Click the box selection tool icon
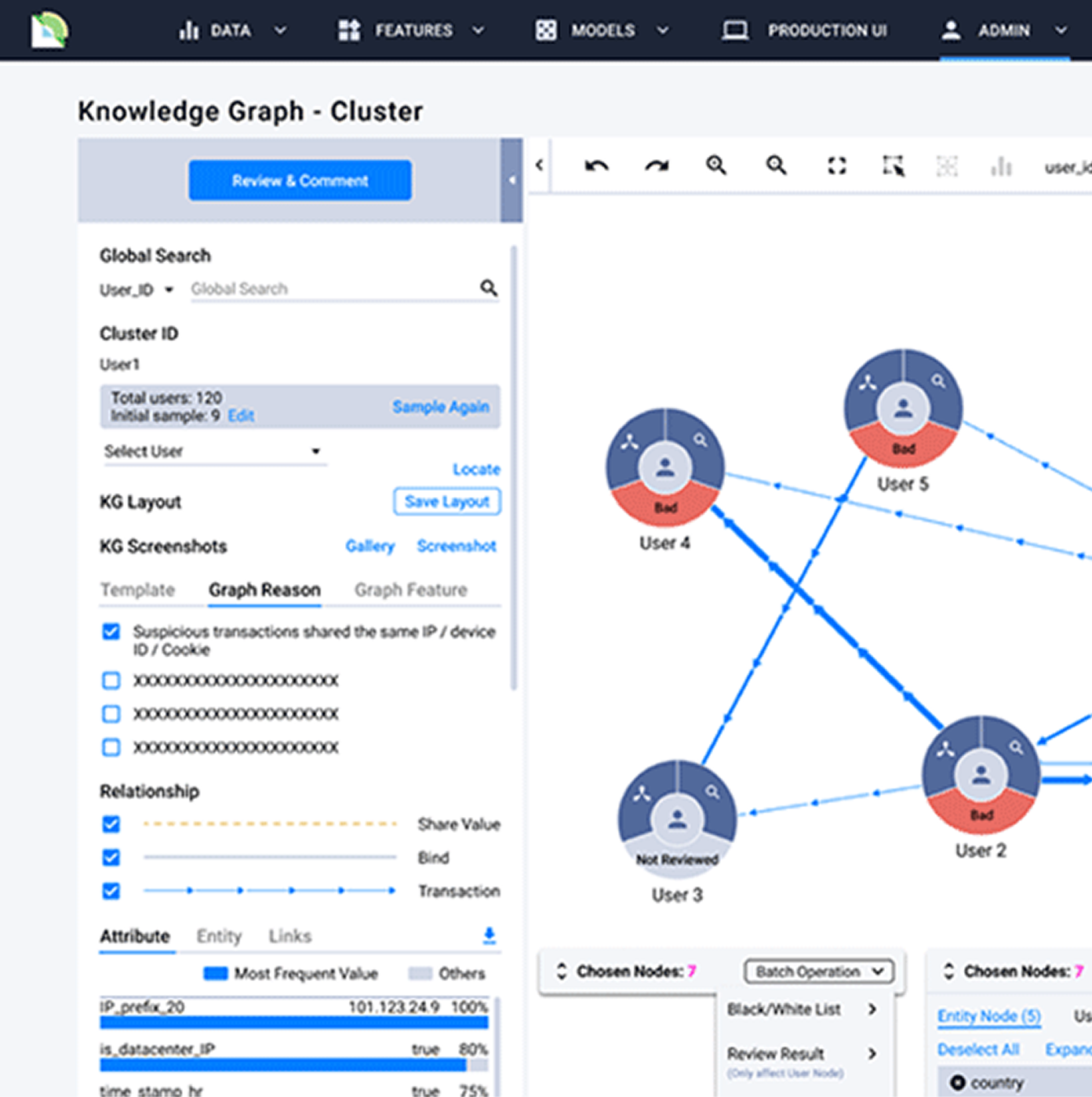This screenshot has height=1097, width=1092. (x=893, y=165)
